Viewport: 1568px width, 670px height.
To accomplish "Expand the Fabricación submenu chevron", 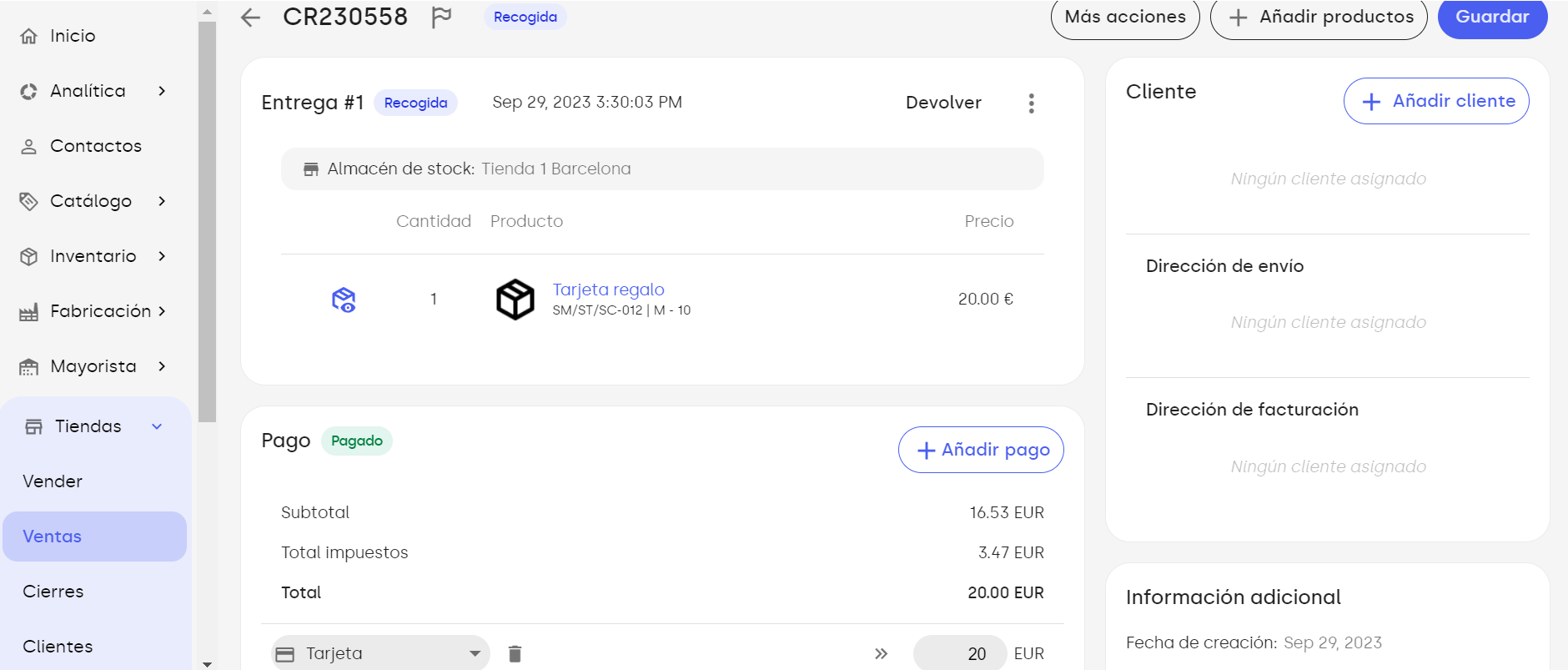I will coord(162,311).
